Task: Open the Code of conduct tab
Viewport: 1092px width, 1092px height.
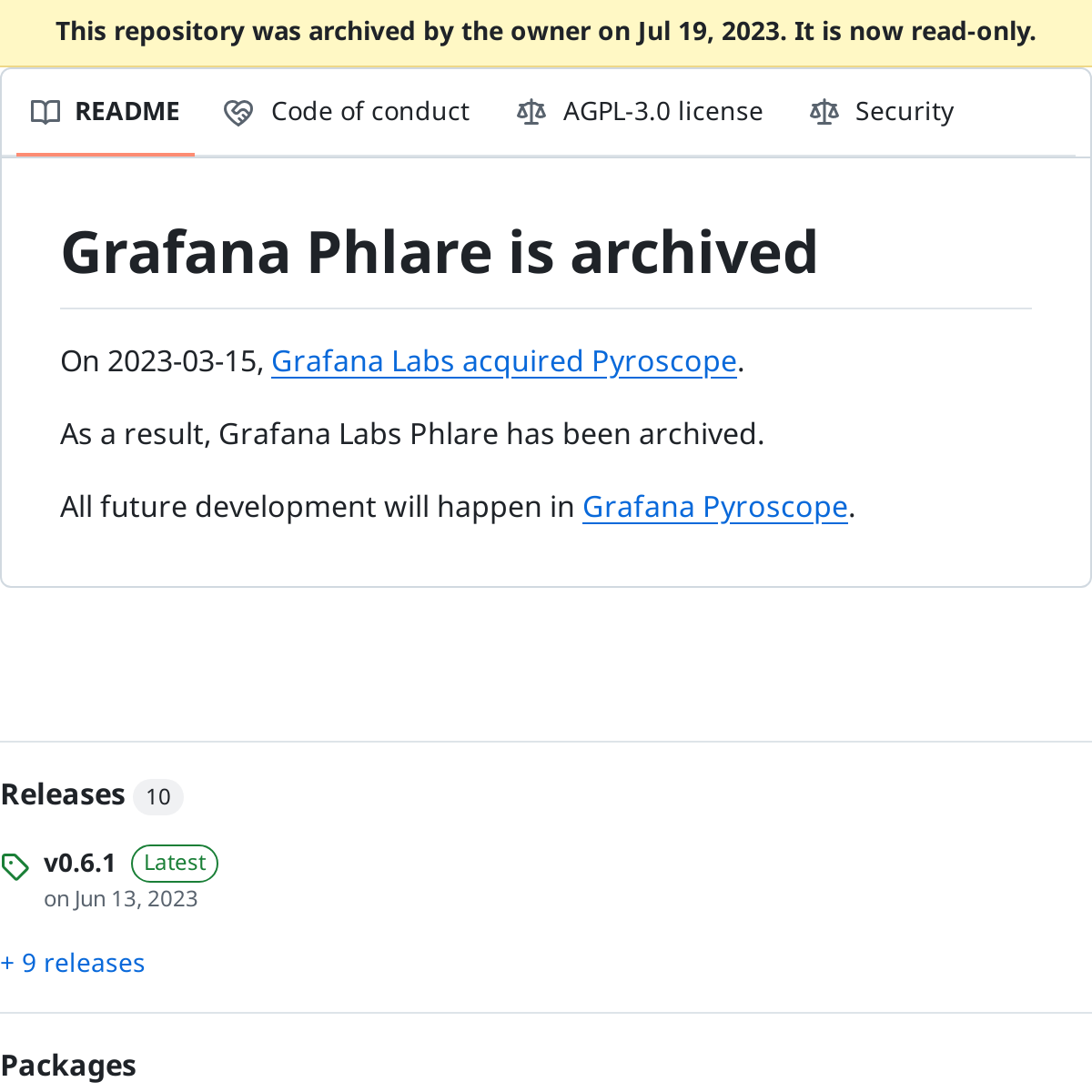Action: [369, 112]
